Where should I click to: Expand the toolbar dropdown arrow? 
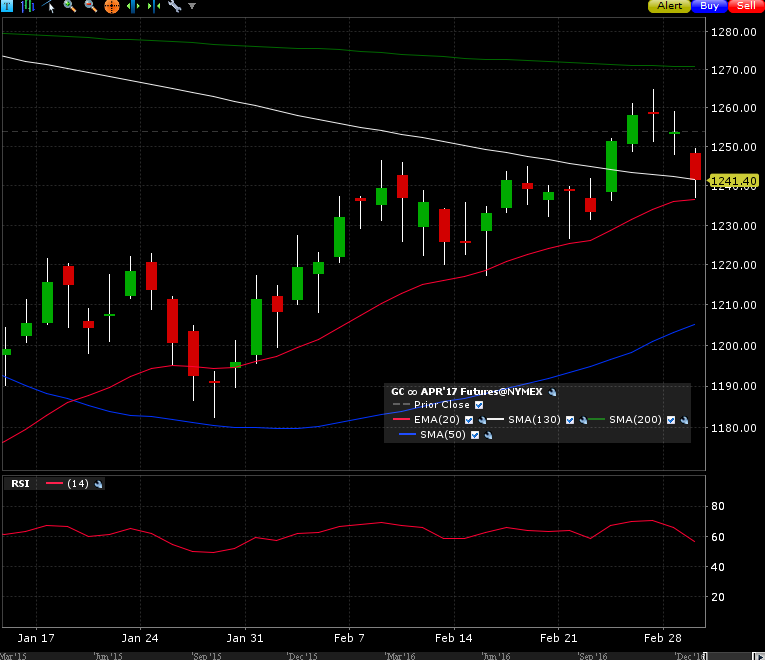(x=192, y=6)
